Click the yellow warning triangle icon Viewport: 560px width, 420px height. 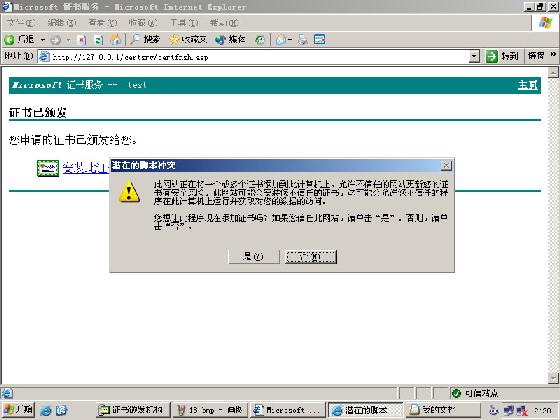pos(129,192)
